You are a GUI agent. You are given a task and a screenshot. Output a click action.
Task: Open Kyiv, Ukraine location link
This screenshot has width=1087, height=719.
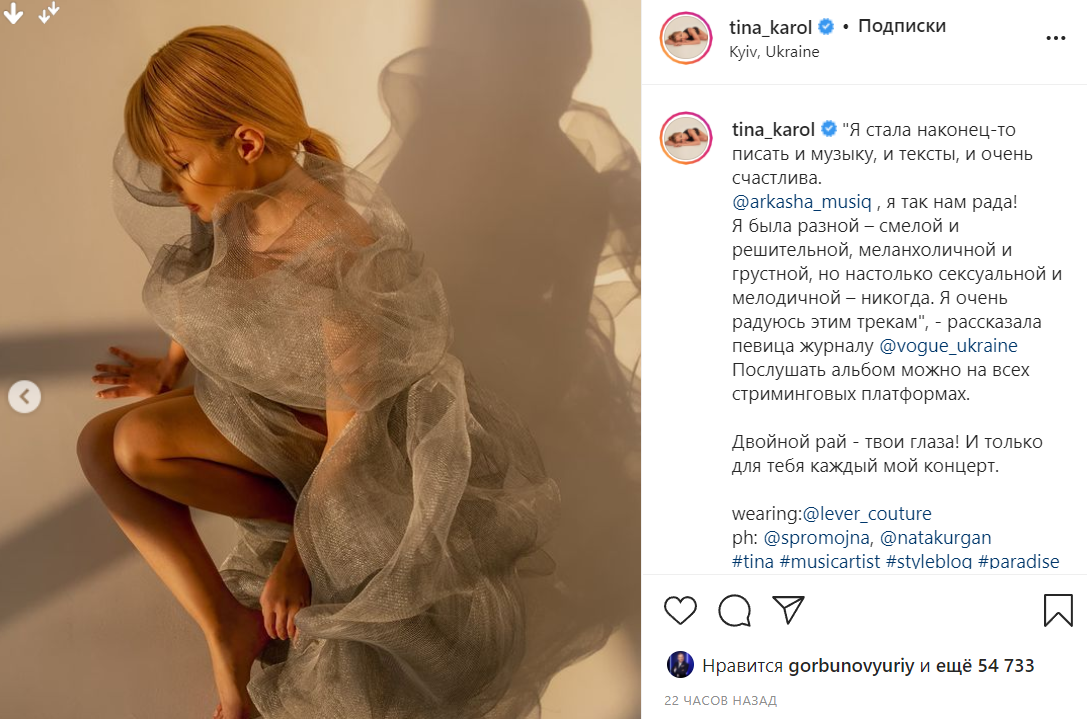(774, 52)
